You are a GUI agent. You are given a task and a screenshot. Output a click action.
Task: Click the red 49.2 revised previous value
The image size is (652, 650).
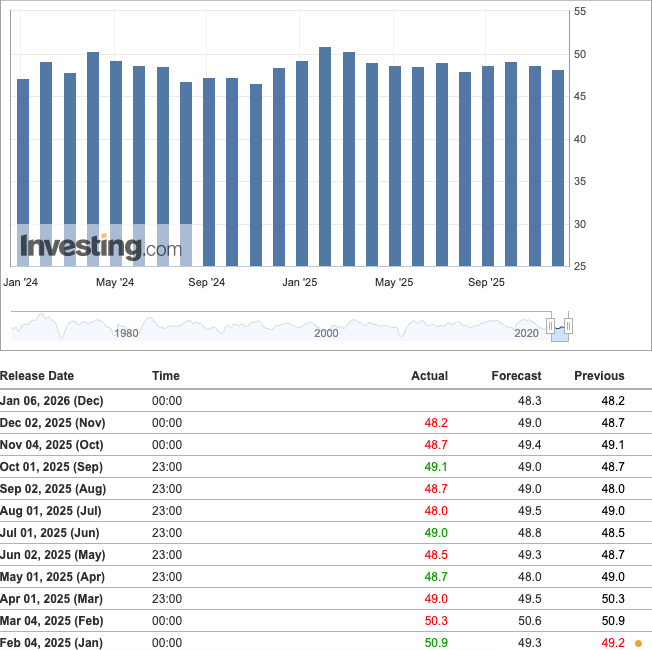(x=613, y=643)
